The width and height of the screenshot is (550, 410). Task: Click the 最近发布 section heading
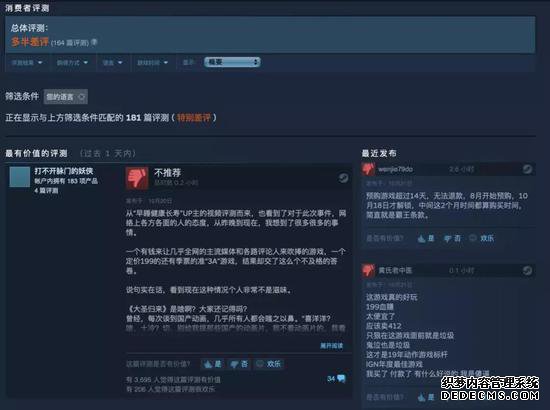click(379, 153)
